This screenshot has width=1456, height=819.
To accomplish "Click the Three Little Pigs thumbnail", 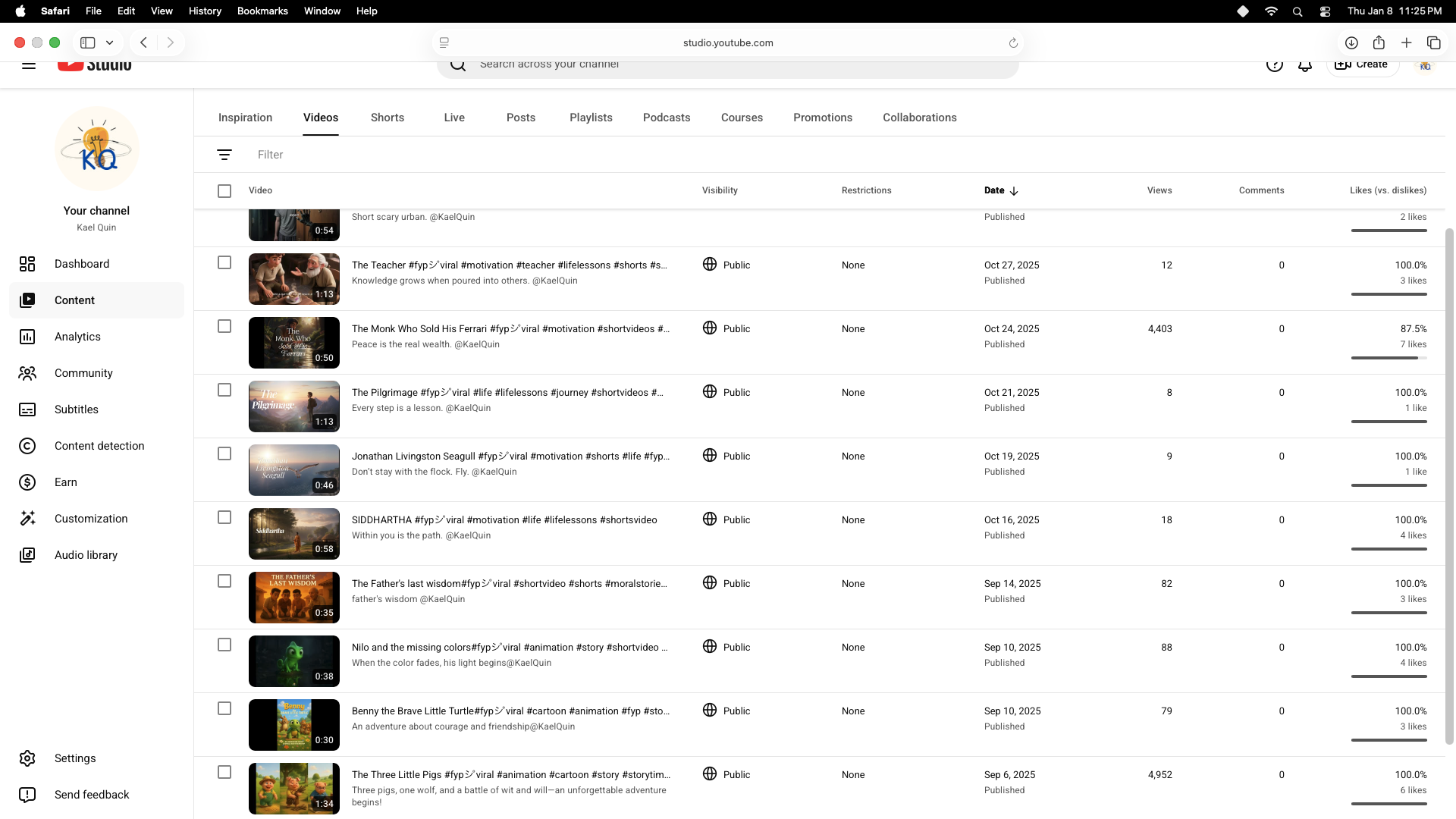I will point(294,789).
